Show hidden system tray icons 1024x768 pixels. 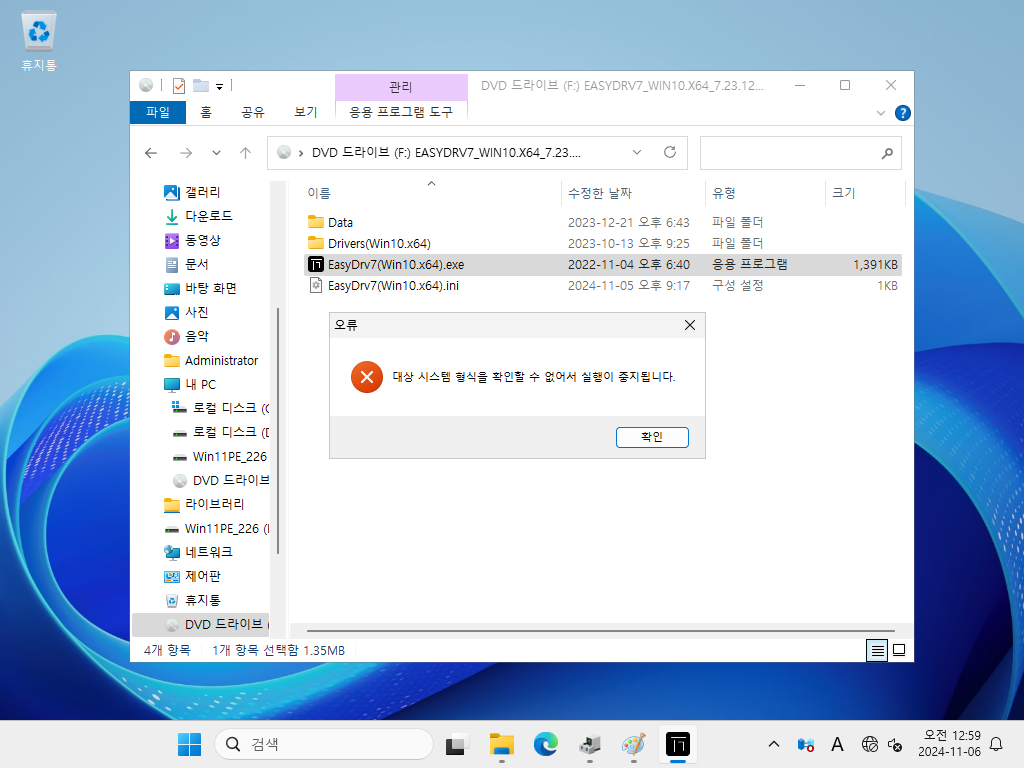(x=774, y=744)
